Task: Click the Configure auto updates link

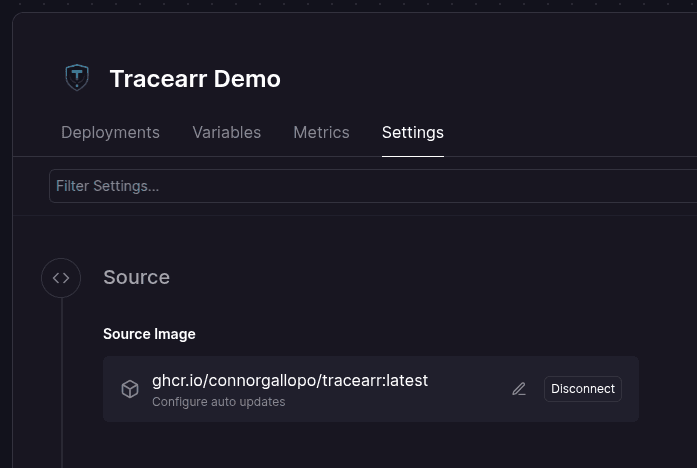Action: pyautogui.click(x=218, y=402)
